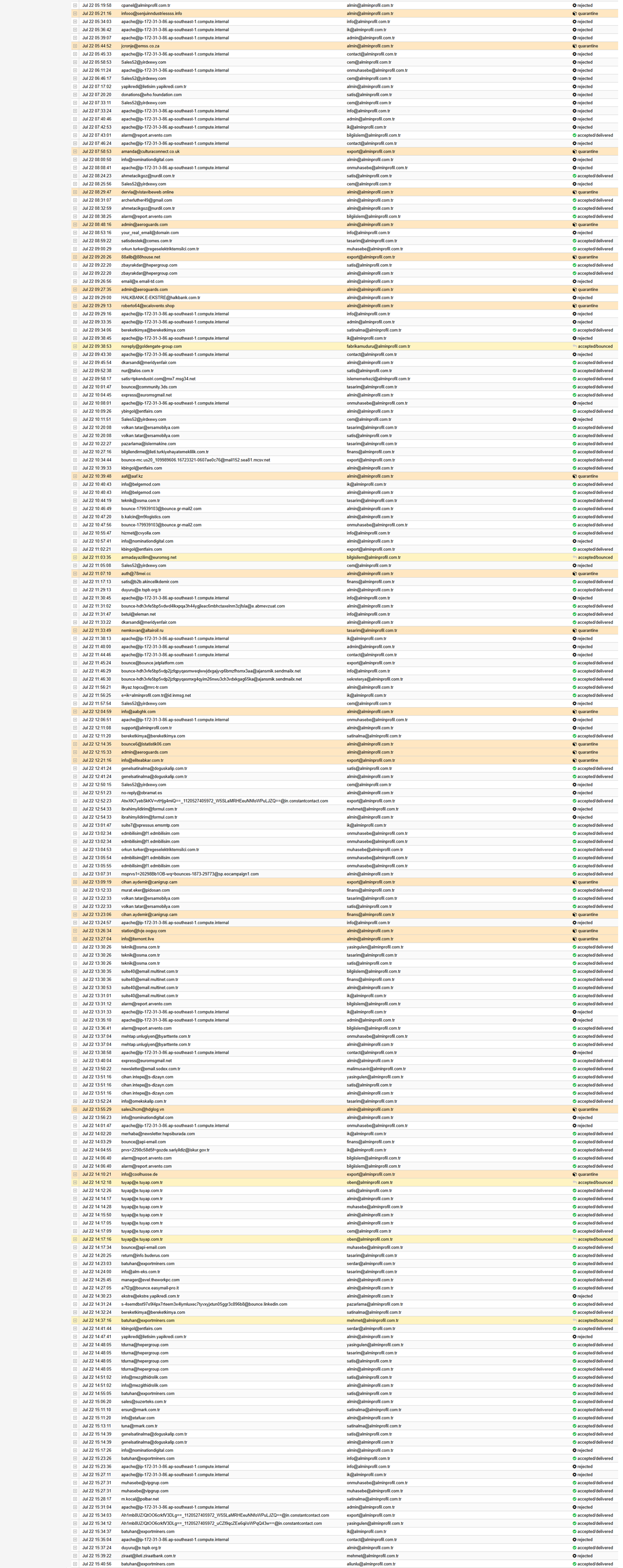Screen dimensions: 623x1568
Task: Click rejected icon for no-reply@obramat.es row
Action: click(x=575, y=793)
